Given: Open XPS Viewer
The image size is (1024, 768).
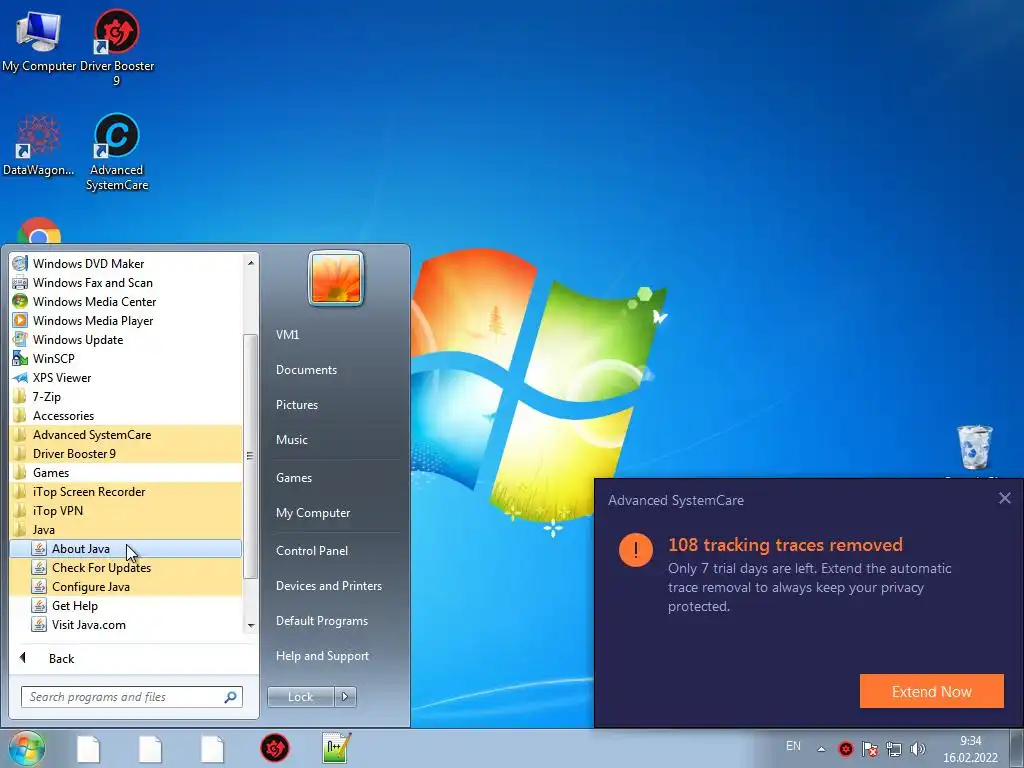Looking at the screenshot, I should [125, 377].
